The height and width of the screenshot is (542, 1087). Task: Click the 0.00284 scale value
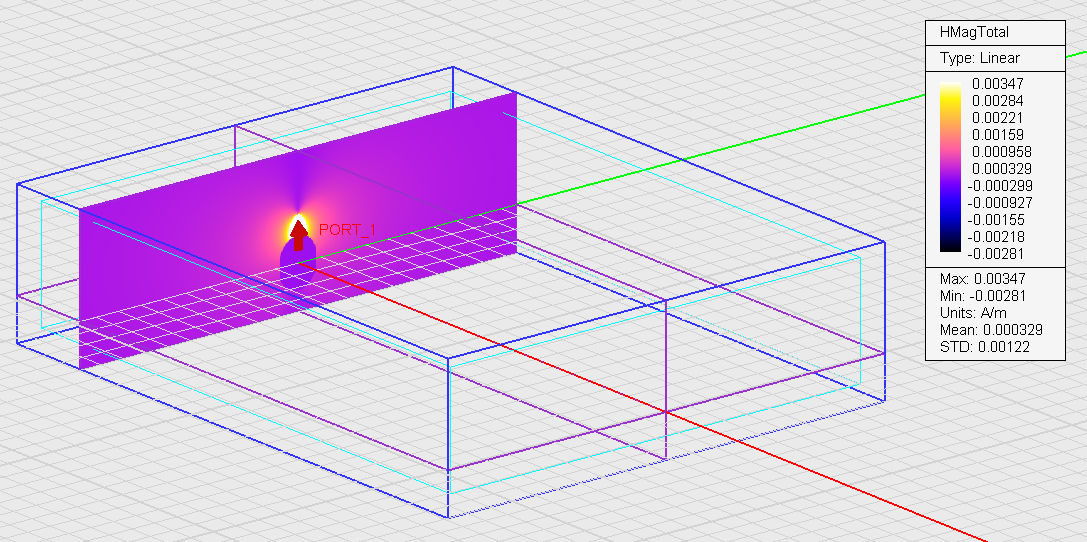998,100
